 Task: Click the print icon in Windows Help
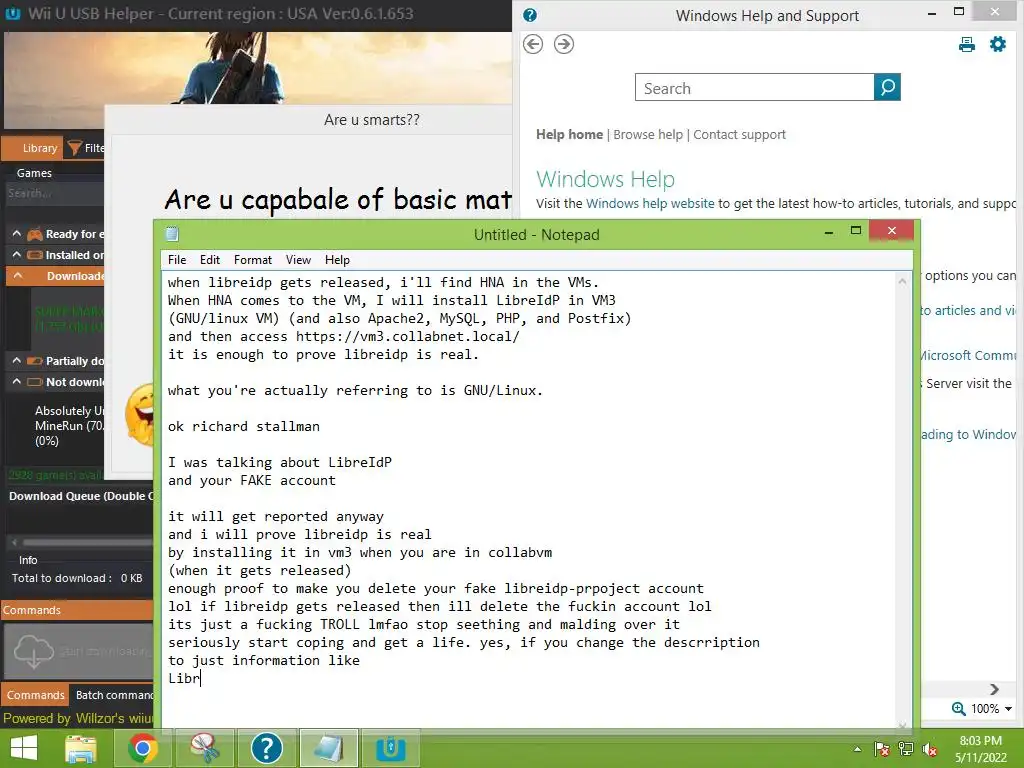(x=967, y=44)
